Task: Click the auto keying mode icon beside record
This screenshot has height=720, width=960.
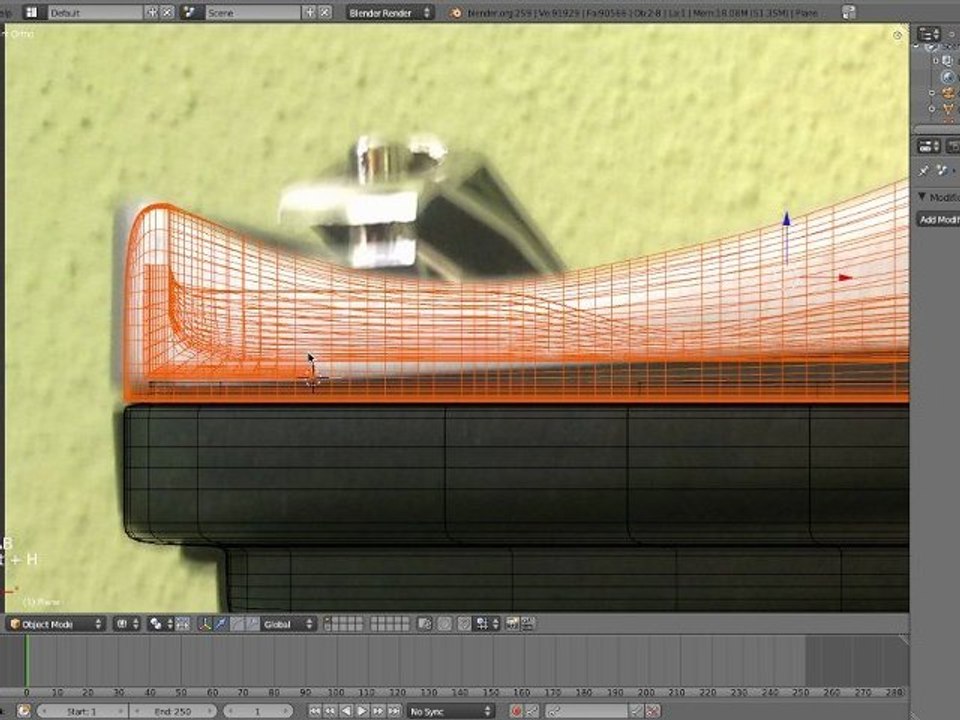Action: [x=532, y=711]
